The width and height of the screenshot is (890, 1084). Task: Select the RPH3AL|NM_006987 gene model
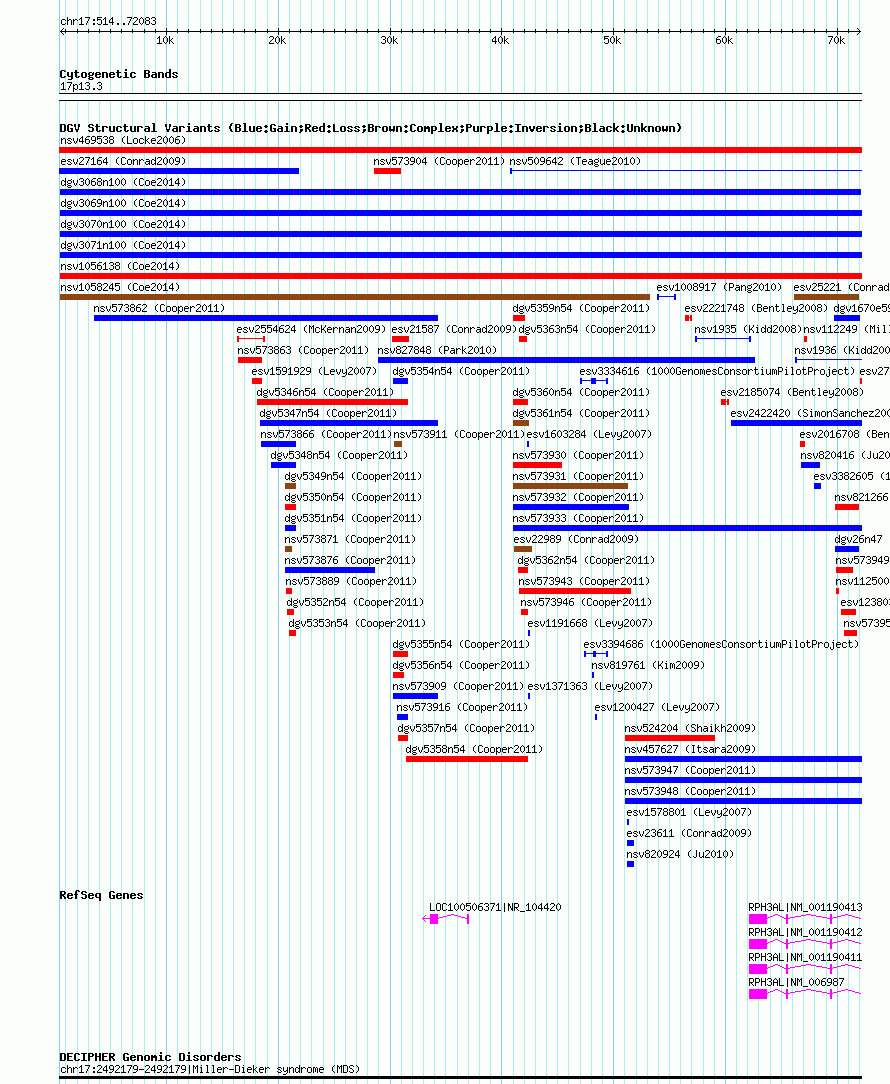click(x=805, y=993)
